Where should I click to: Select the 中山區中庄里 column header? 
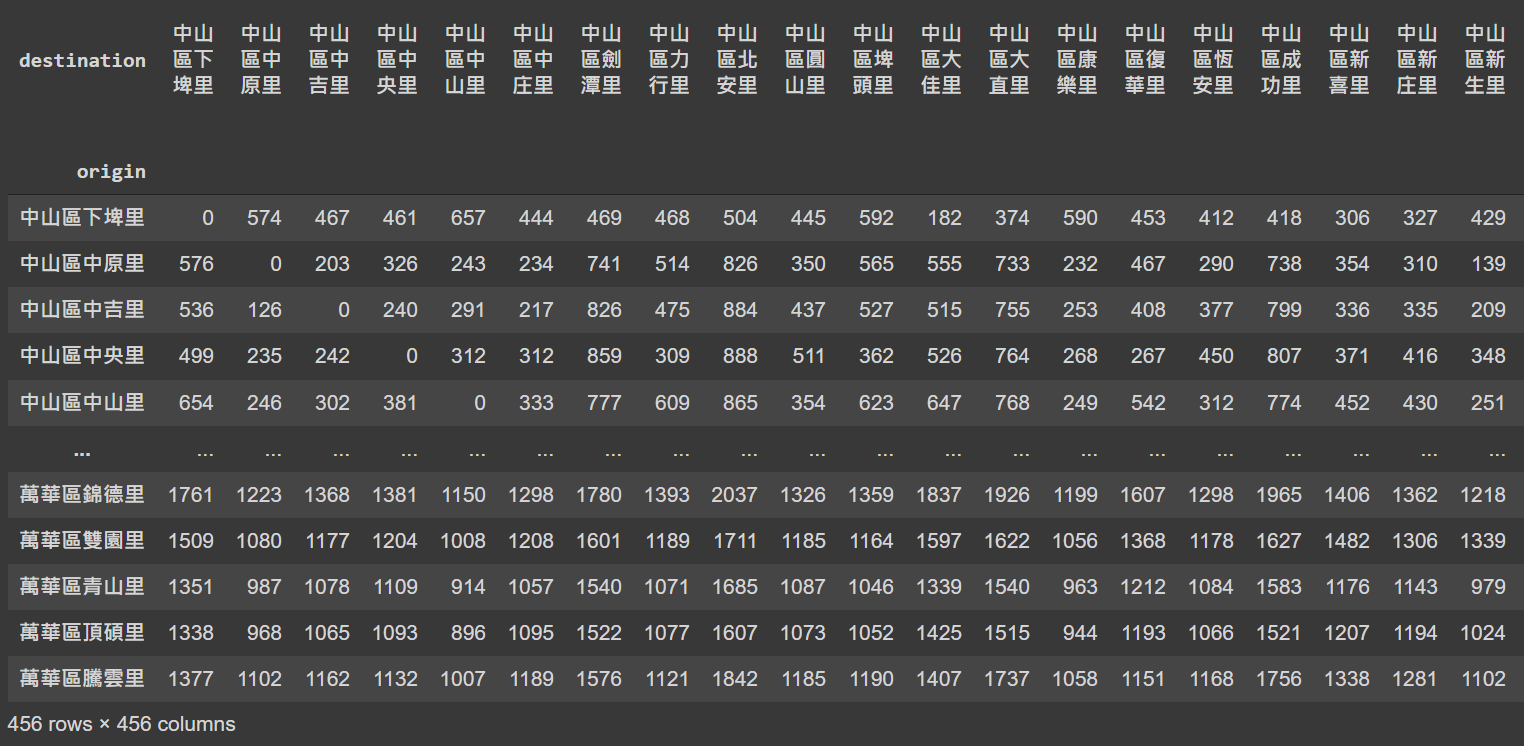pos(533,60)
